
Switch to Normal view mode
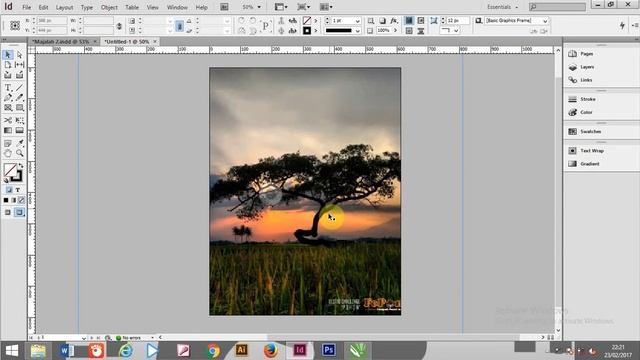tap(8, 213)
